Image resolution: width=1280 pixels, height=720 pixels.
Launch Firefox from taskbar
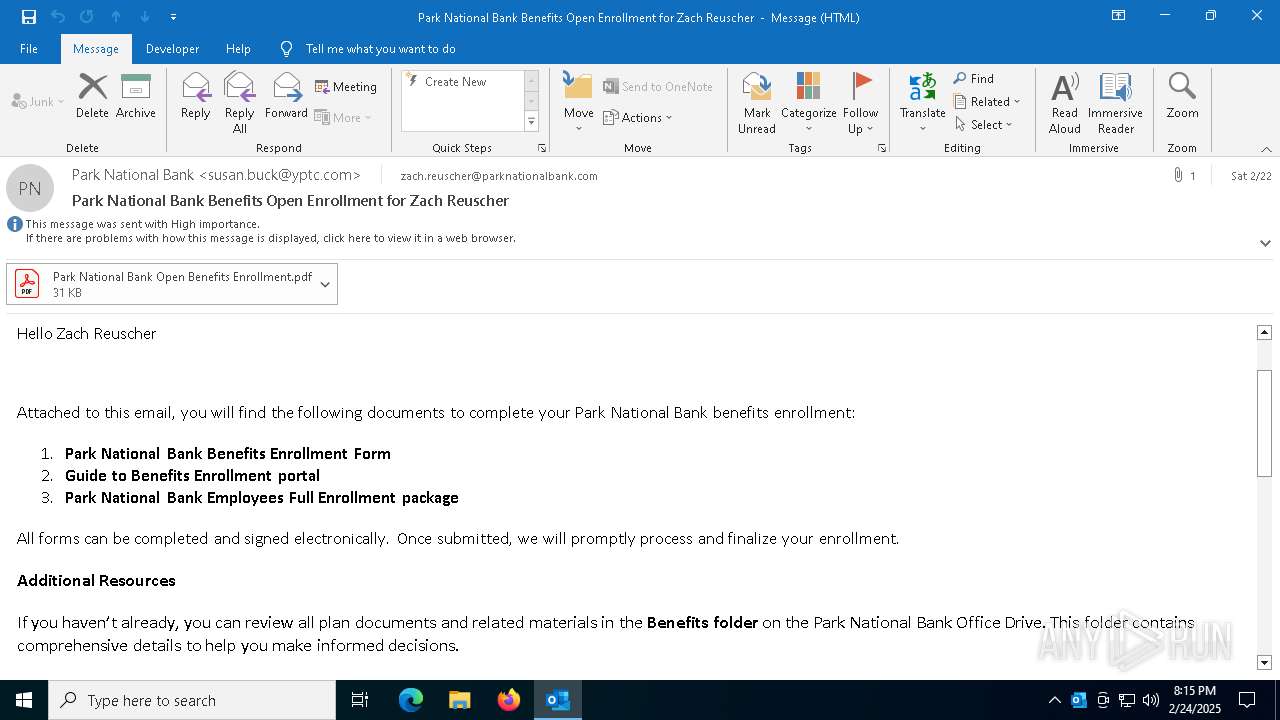(x=509, y=700)
